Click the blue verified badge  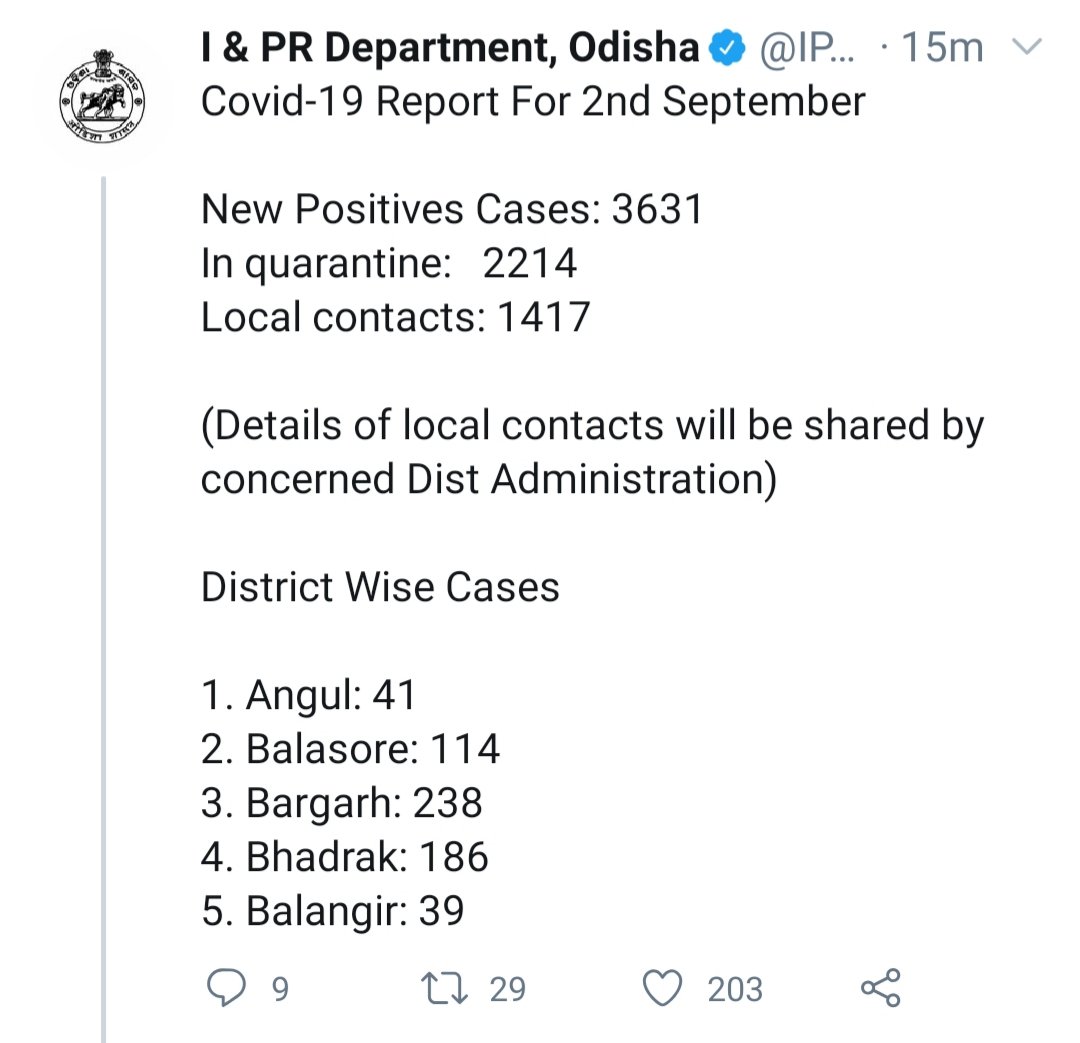(x=726, y=47)
